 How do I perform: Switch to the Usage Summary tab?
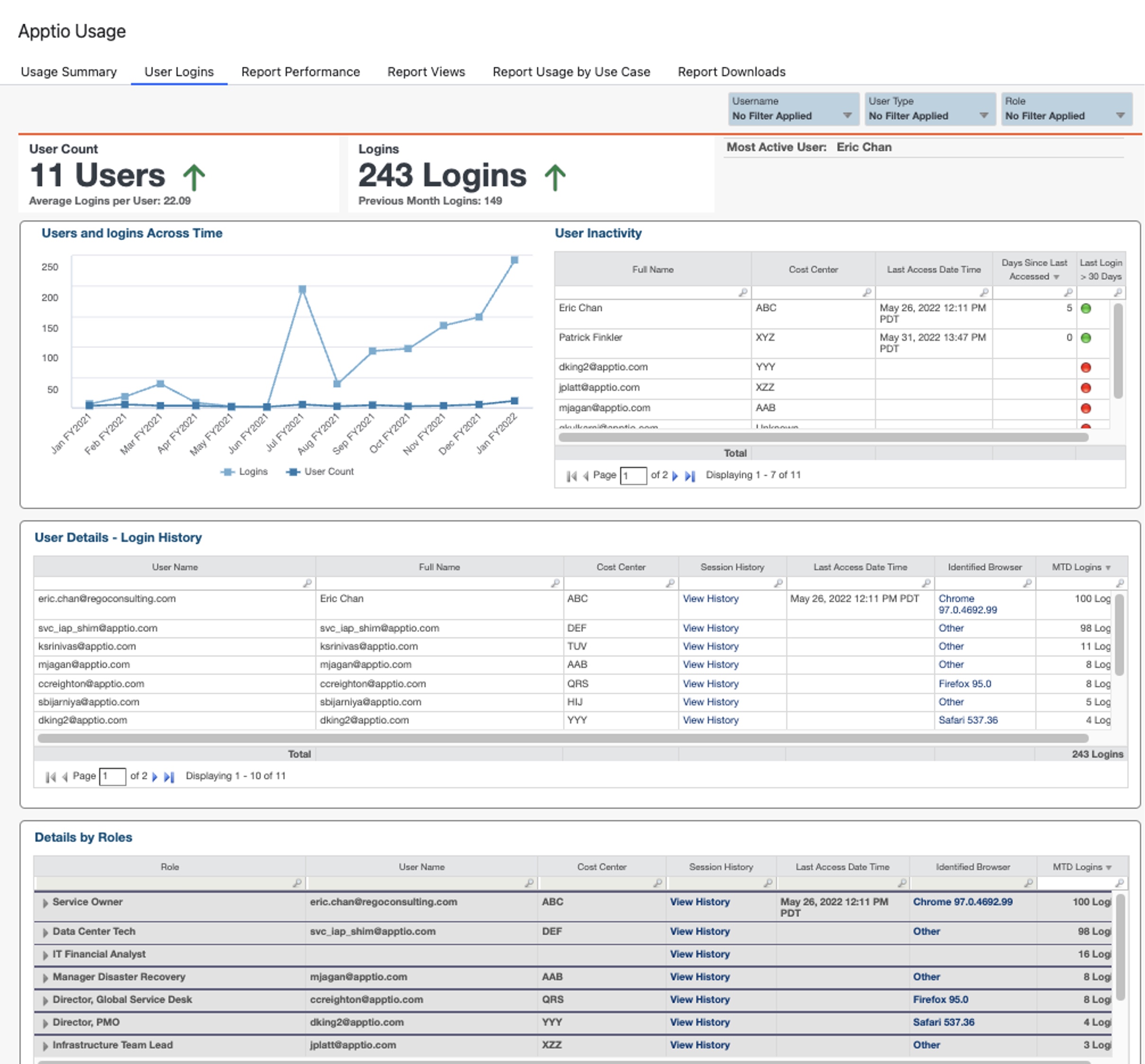(69, 72)
